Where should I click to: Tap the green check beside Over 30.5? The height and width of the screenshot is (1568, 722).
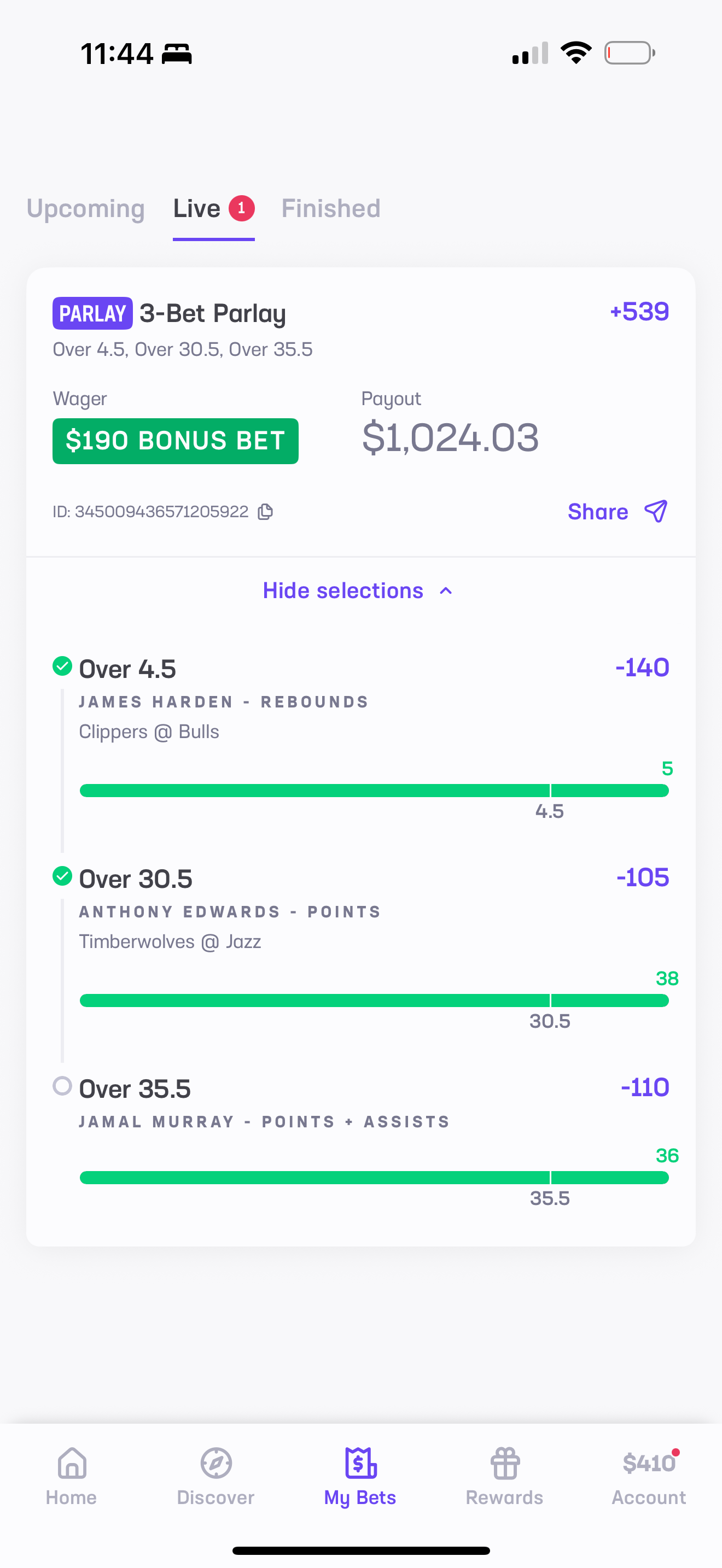62,876
